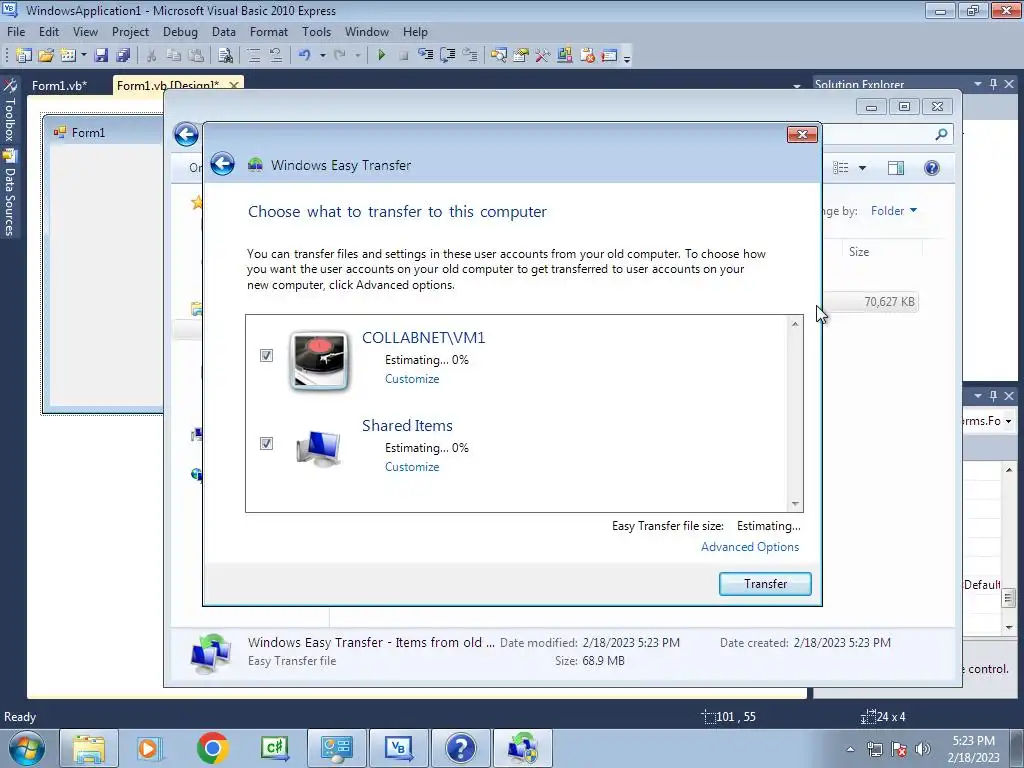Click Comment out selected lines icon
Screen dimensions: 1024x768
pos(253,56)
